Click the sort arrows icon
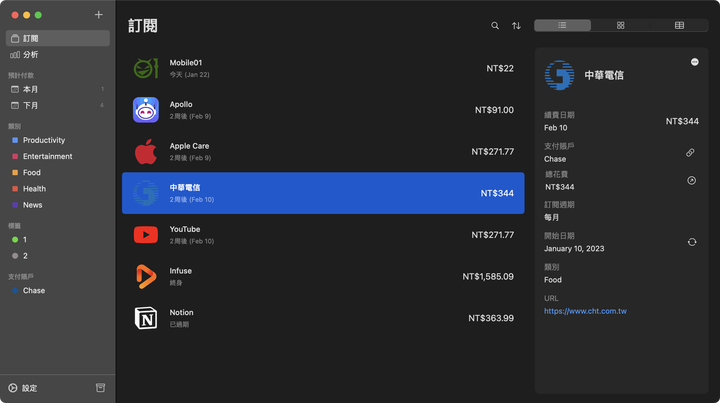The height and width of the screenshot is (403, 720). point(516,26)
